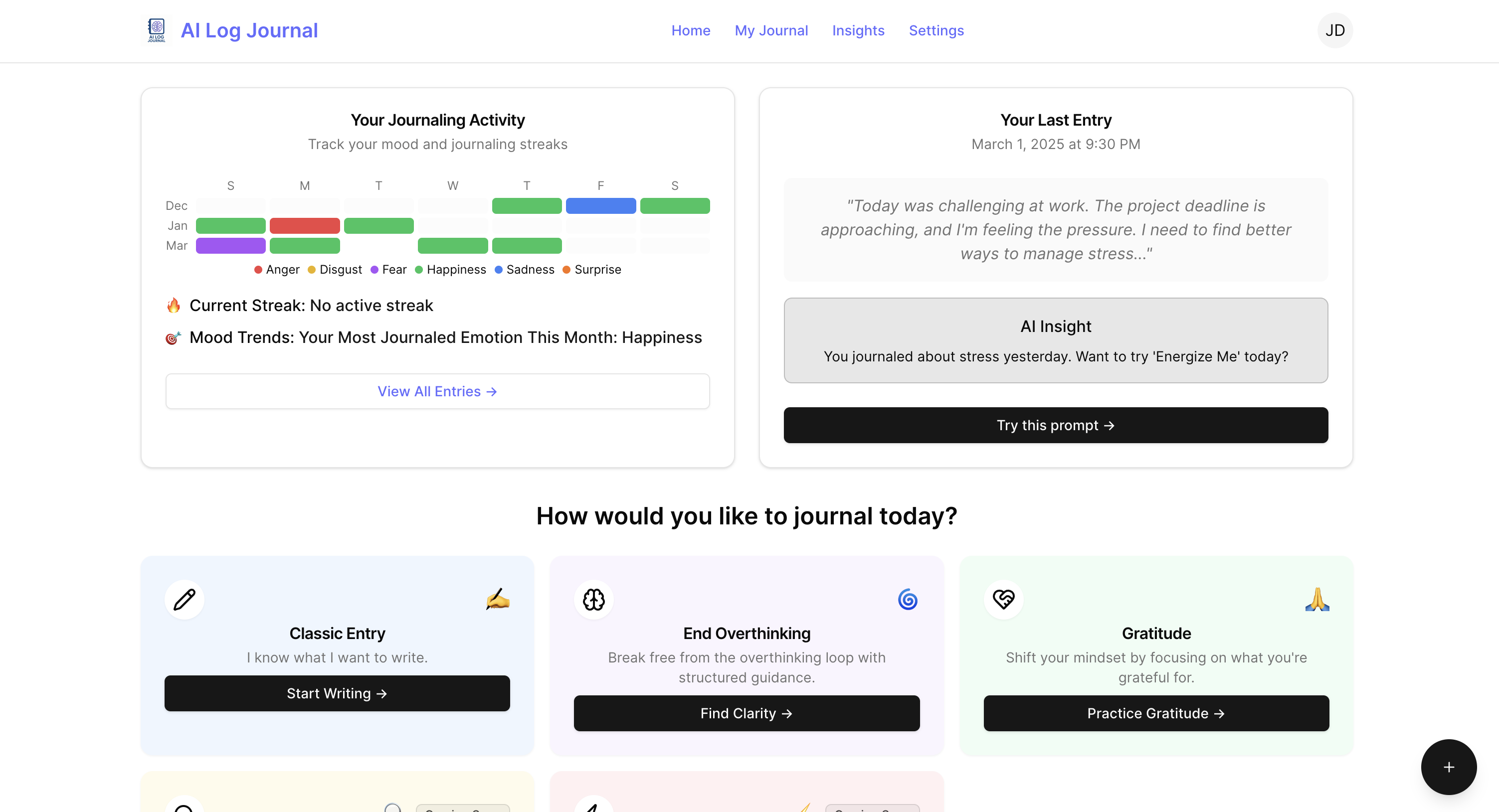Click the blue Sadness cell in December row
This screenshot has height=812, width=1499.
600,205
